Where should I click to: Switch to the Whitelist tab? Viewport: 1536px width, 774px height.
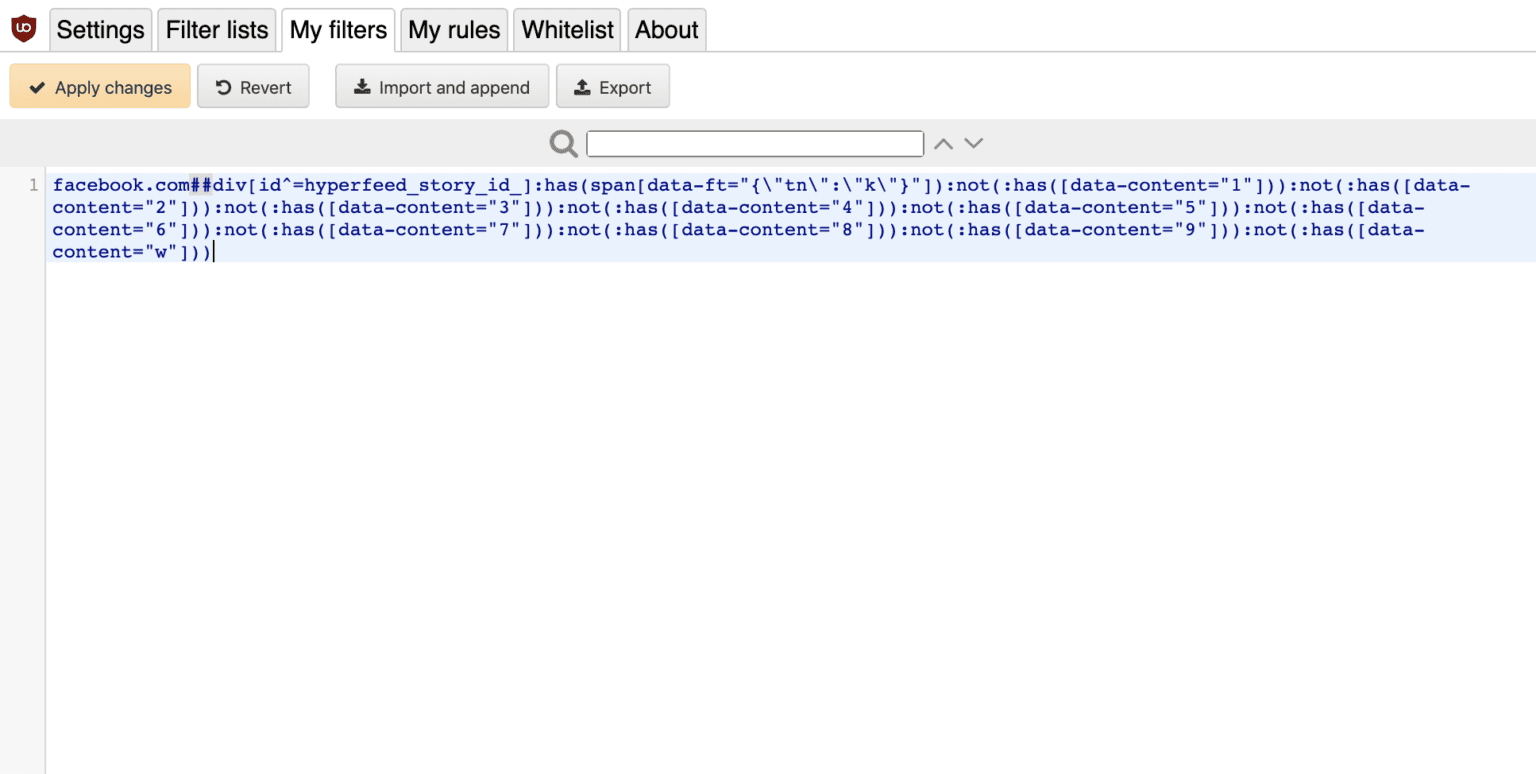pos(567,30)
